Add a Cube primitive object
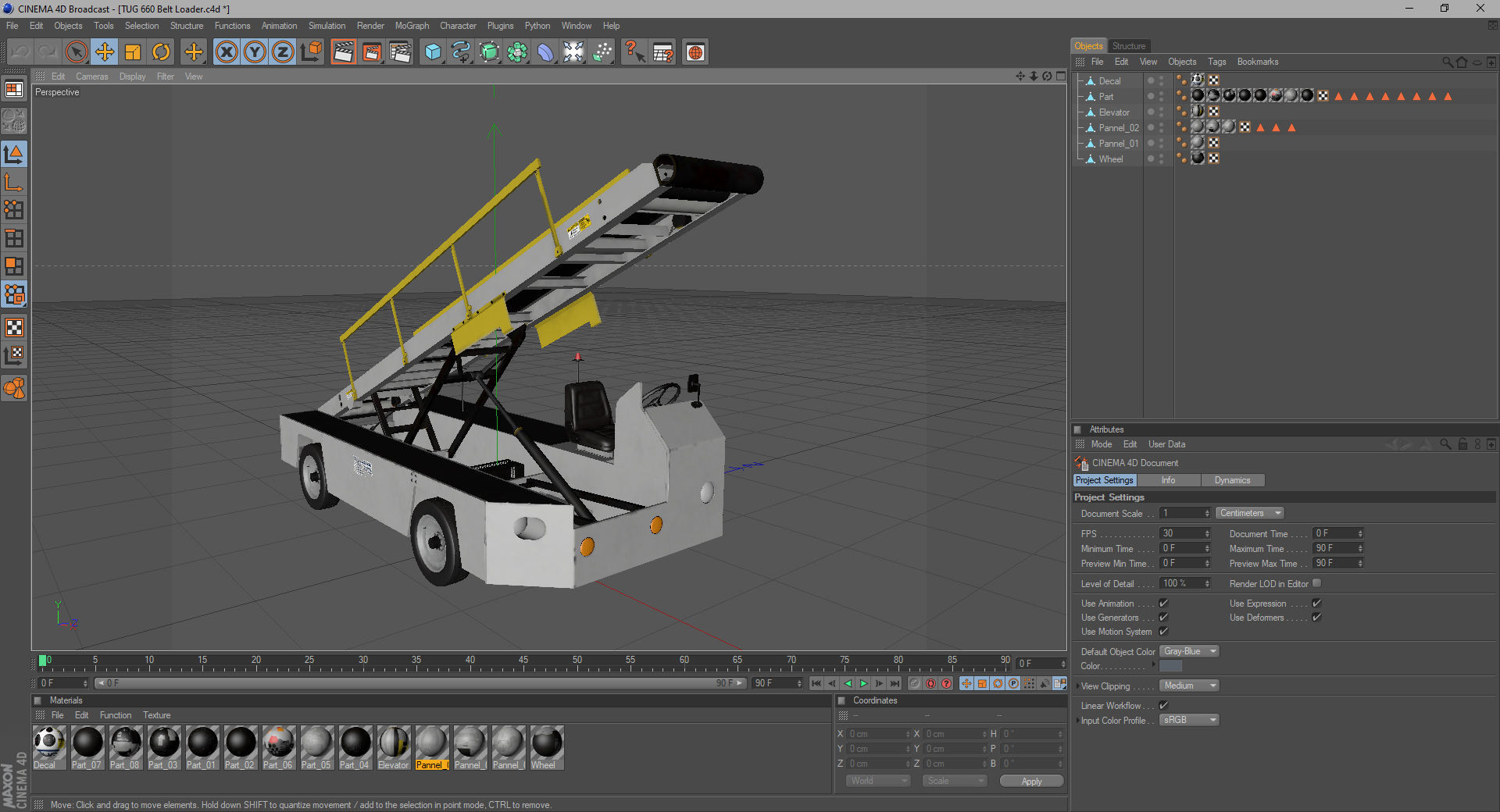 tap(433, 52)
